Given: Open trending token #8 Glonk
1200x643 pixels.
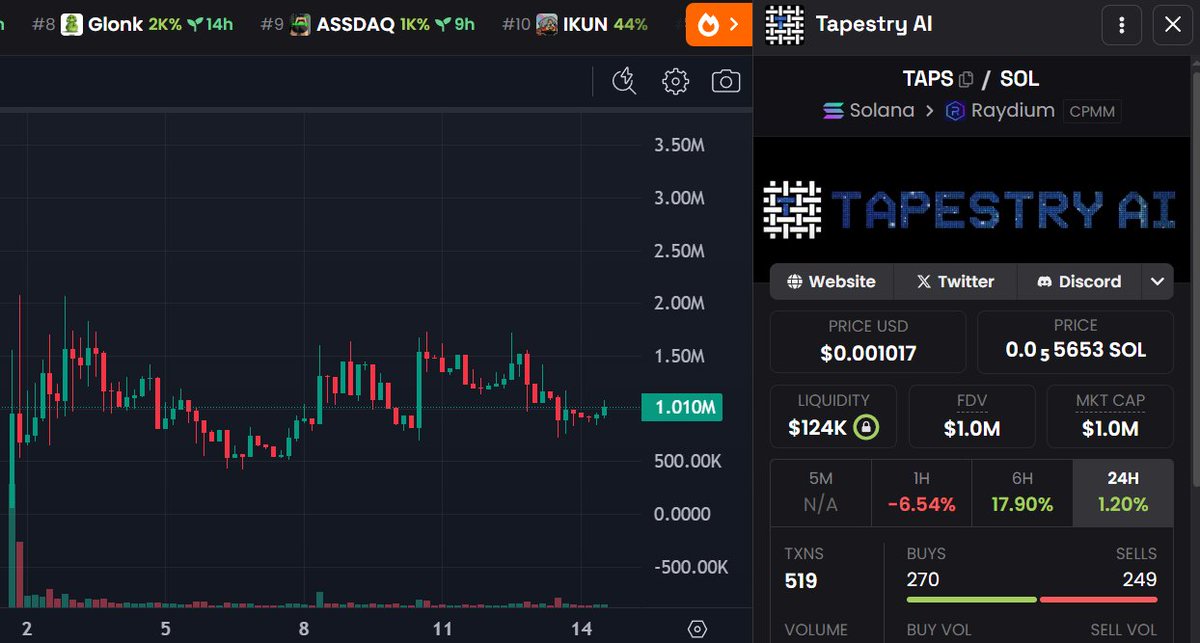Looking at the screenshot, I should click(x=130, y=24).
